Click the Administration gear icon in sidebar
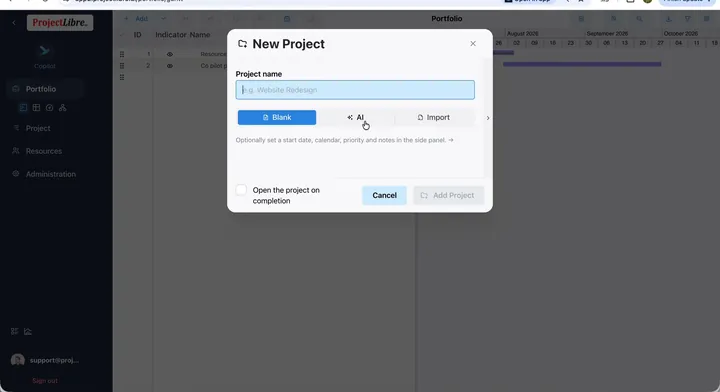Screen dimensions: 720x392 pos(16,174)
